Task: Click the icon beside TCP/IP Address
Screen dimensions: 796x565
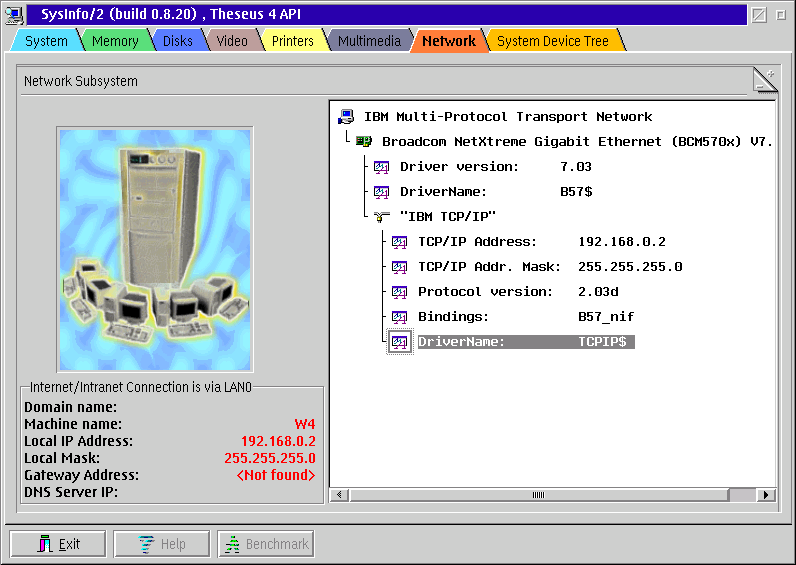Action: [x=400, y=242]
